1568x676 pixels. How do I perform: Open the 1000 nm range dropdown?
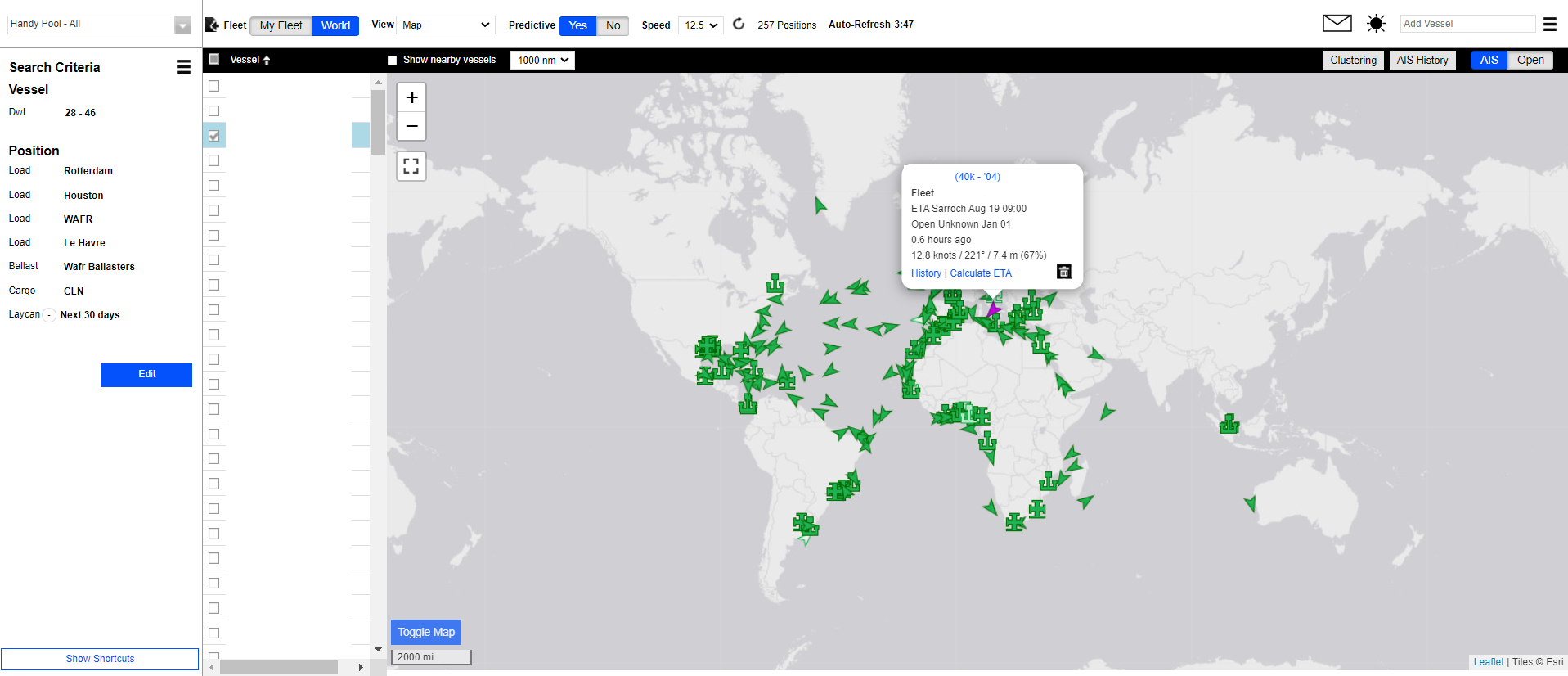tap(542, 60)
